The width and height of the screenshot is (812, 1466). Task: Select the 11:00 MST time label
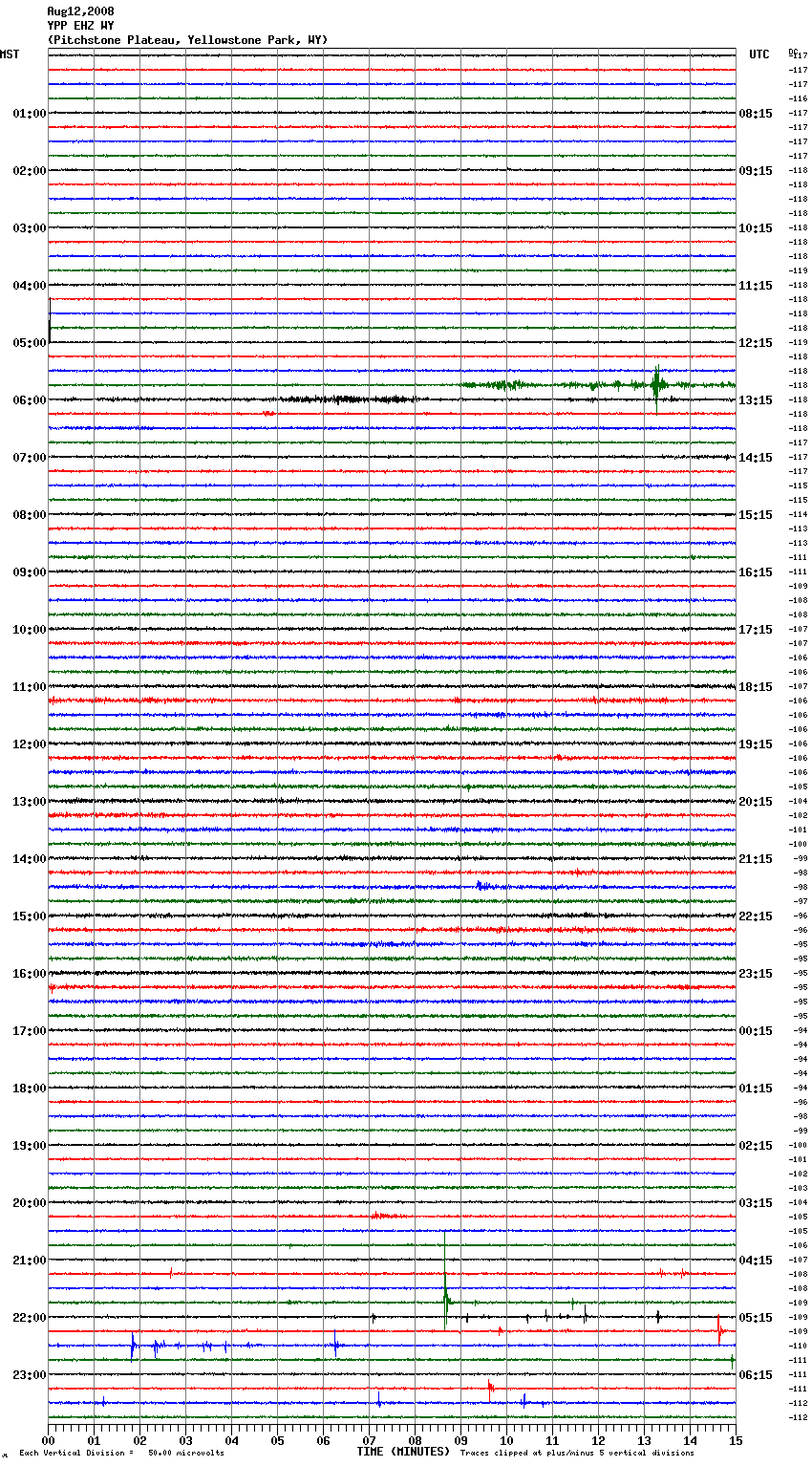click(x=30, y=687)
